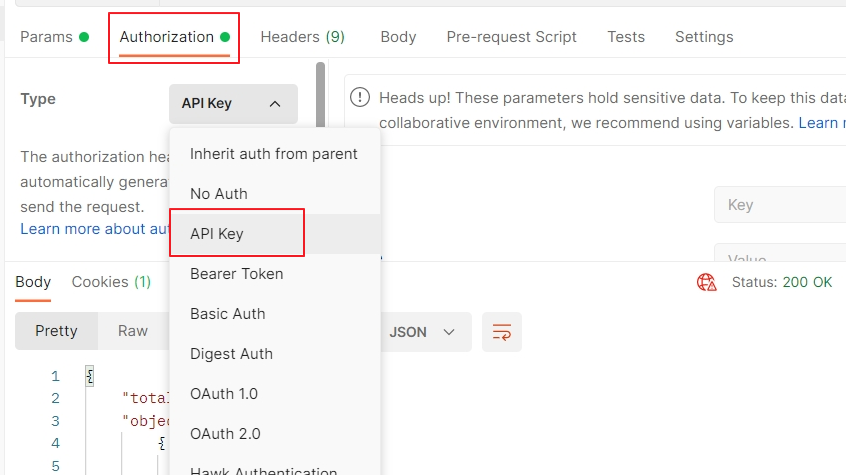Select OAuth 2.0 option
Viewport: 846px width, 475px height.
pos(274,433)
